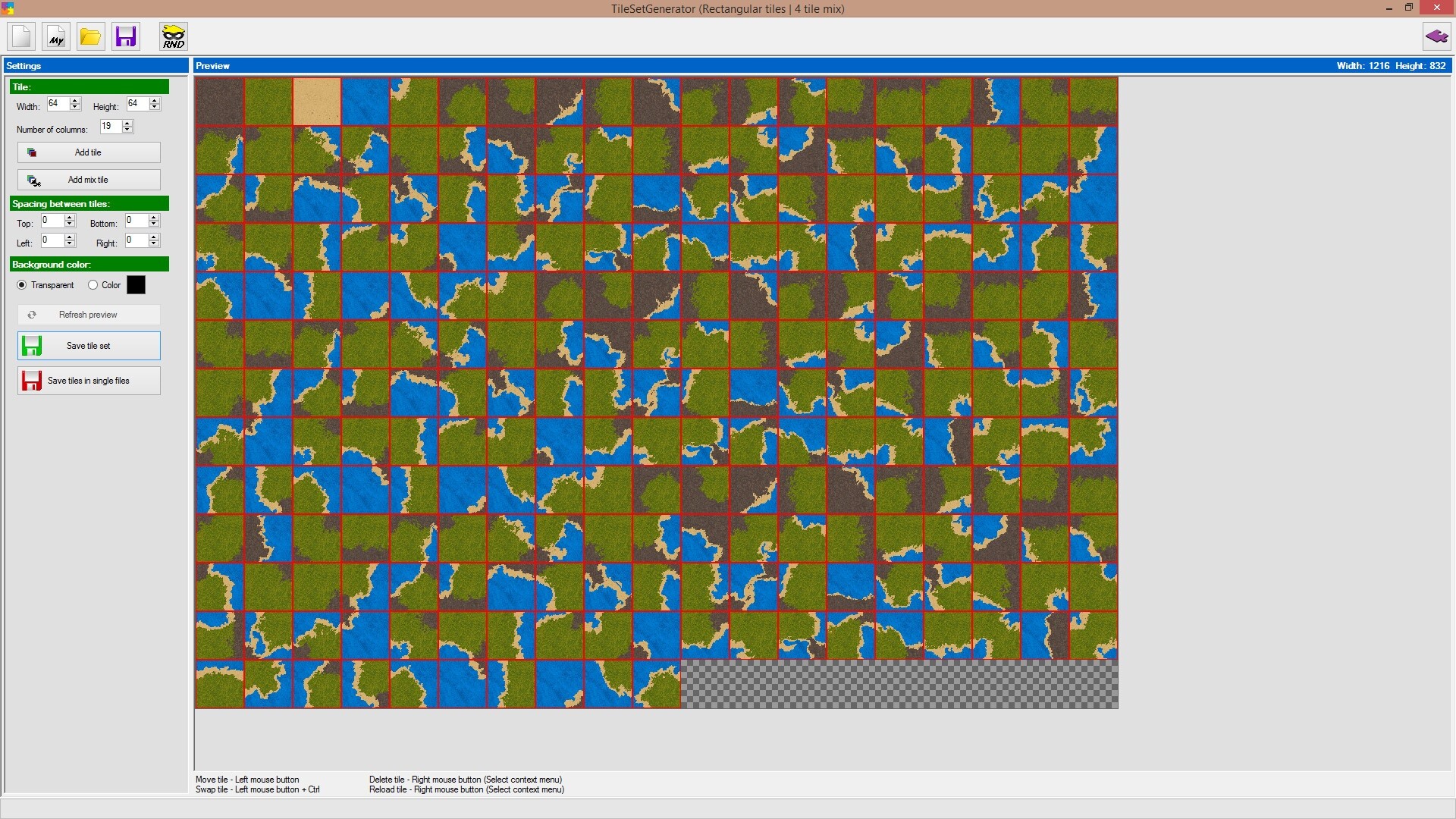Select the Transparent background option
1456x819 pixels.
pos(22,285)
